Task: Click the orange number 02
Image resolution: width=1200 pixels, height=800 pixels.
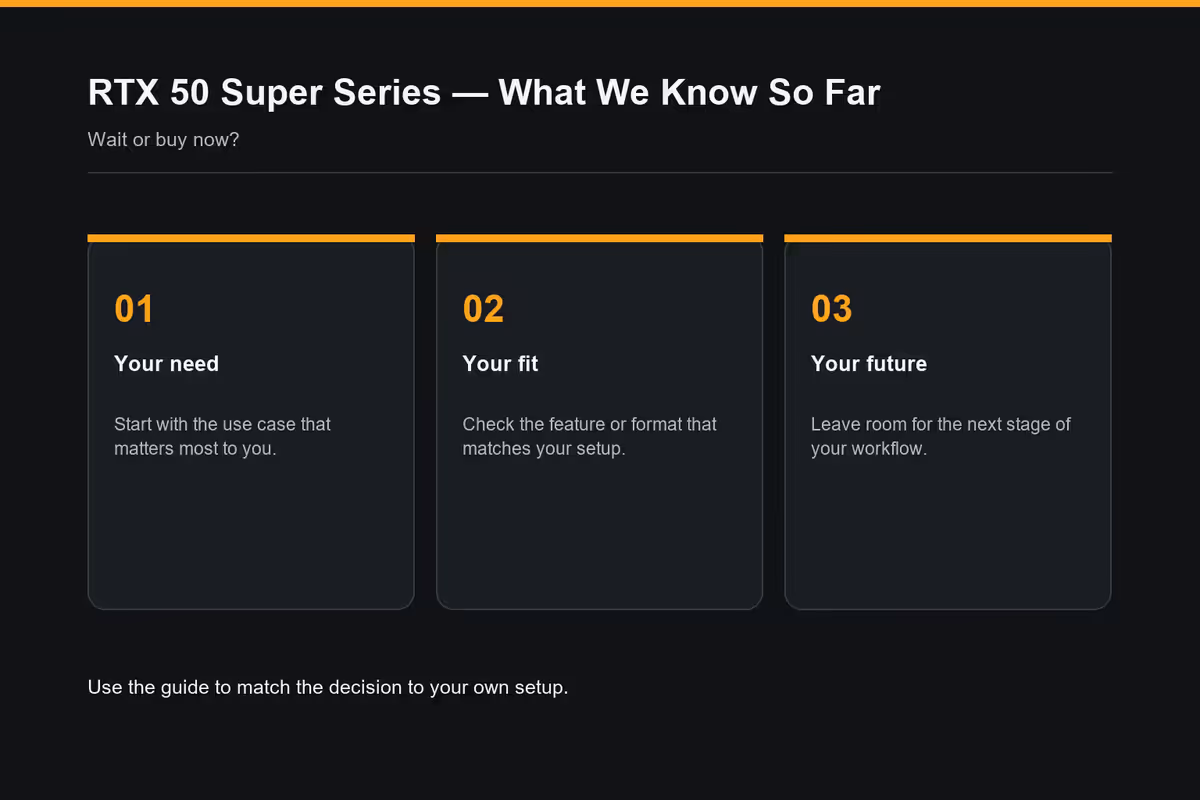Action: coord(483,309)
